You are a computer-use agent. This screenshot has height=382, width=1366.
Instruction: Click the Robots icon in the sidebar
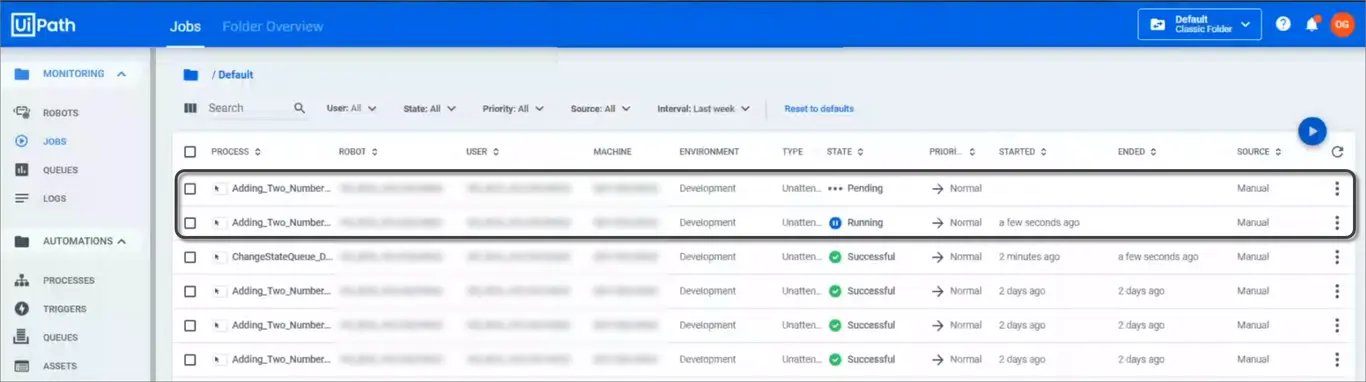21,113
